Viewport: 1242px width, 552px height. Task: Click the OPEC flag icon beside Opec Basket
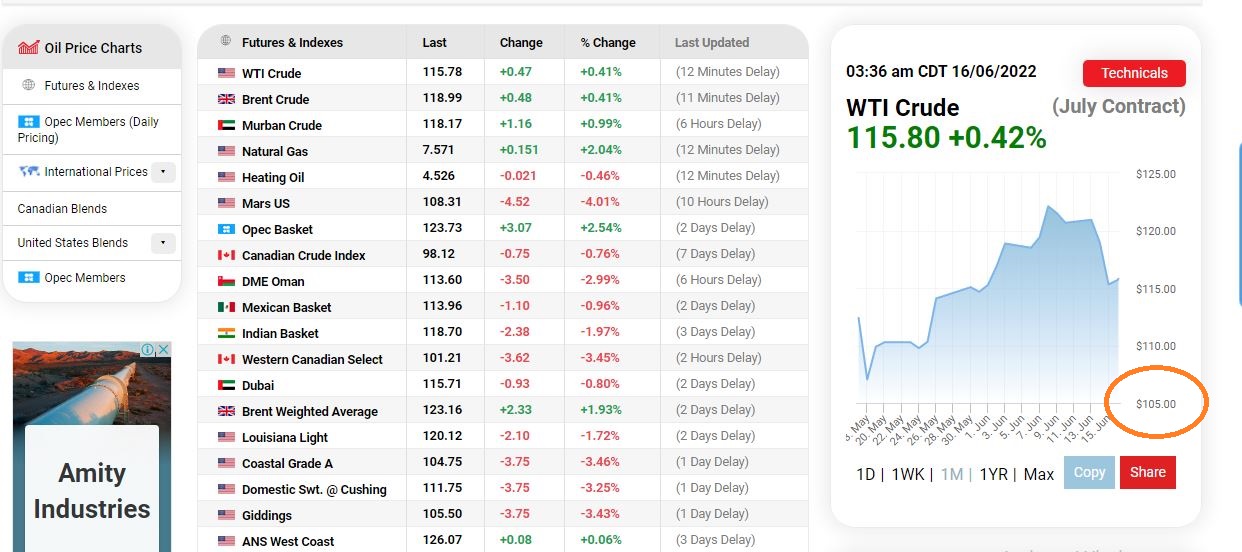(x=226, y=229)
